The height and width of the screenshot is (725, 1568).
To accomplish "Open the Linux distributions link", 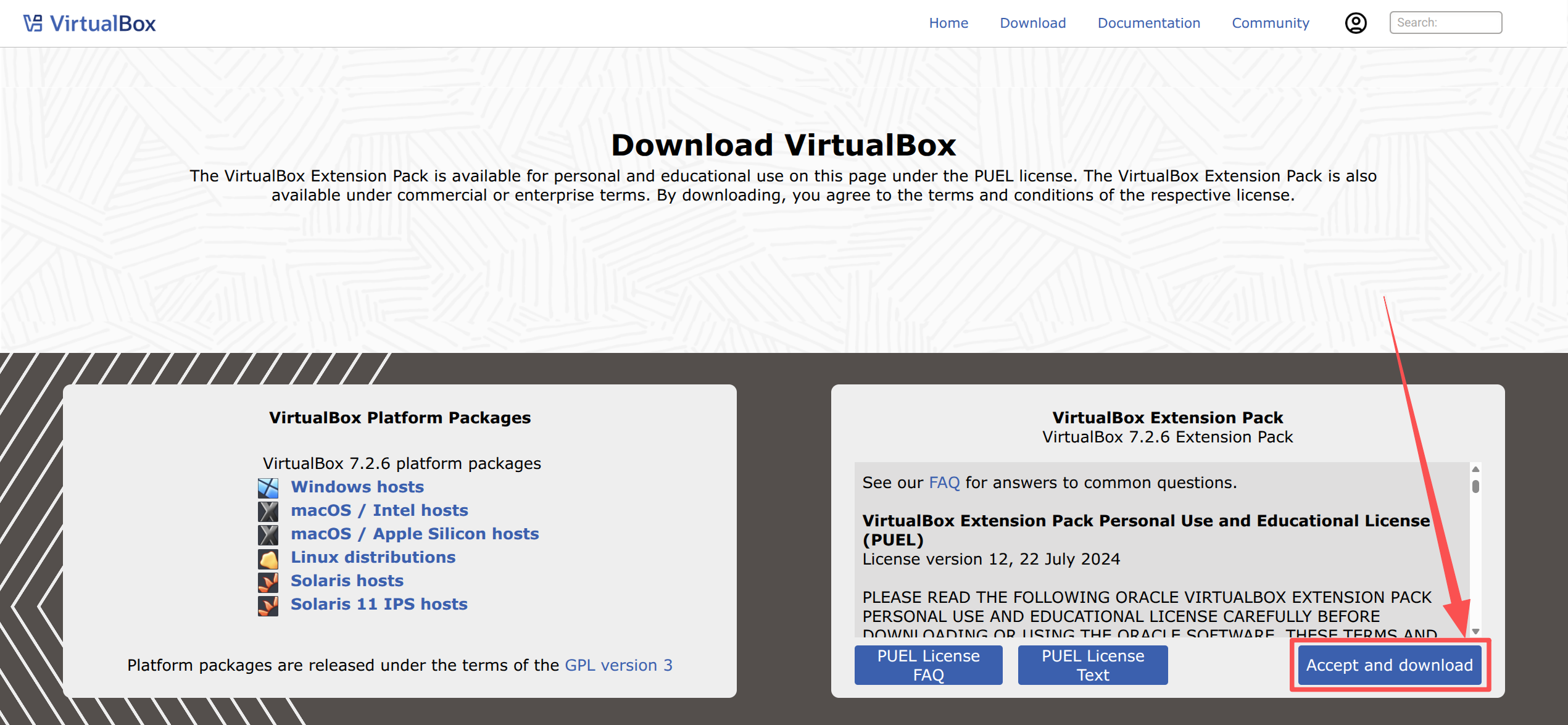I will (x=373, y=557).
